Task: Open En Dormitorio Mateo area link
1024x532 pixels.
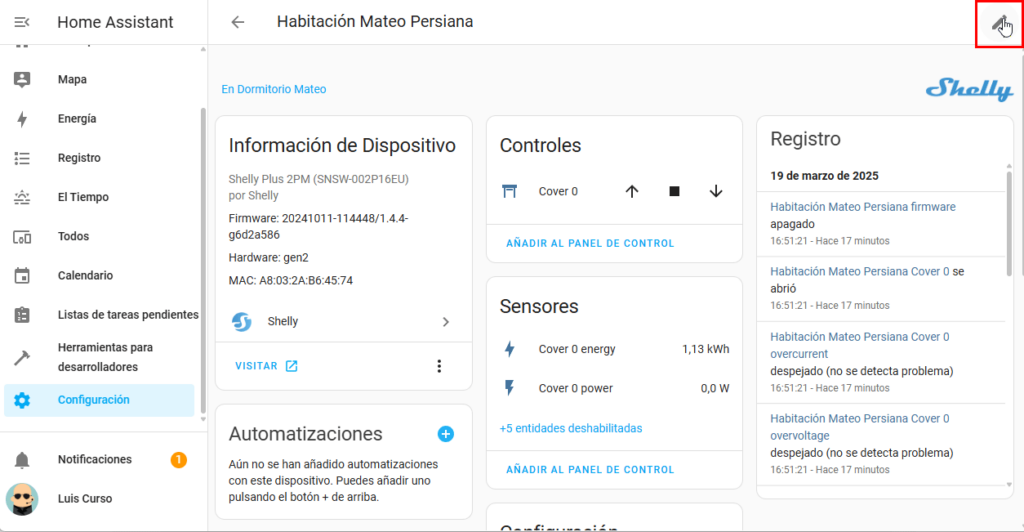Action: pos(274,89)
